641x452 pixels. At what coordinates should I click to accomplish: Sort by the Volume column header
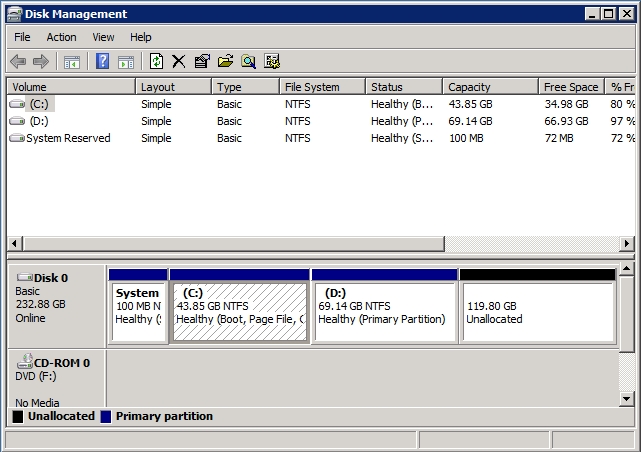click(x=71, y=87)
